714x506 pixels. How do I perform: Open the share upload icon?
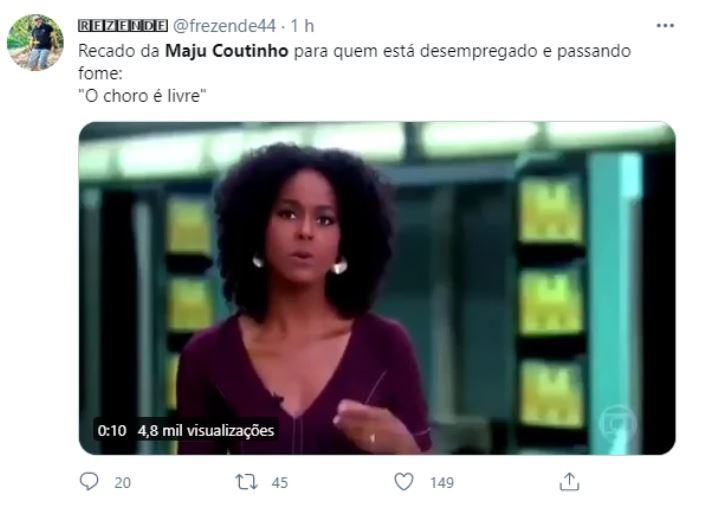(x=569, y=481)
